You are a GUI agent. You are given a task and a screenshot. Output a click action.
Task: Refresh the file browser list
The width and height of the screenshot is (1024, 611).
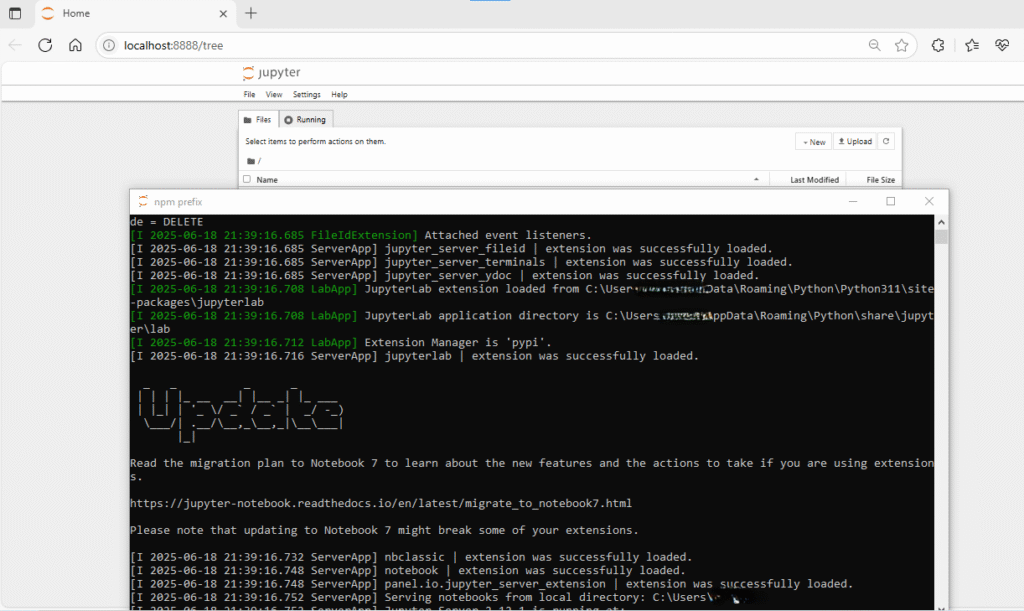click(x=886, y=142)
